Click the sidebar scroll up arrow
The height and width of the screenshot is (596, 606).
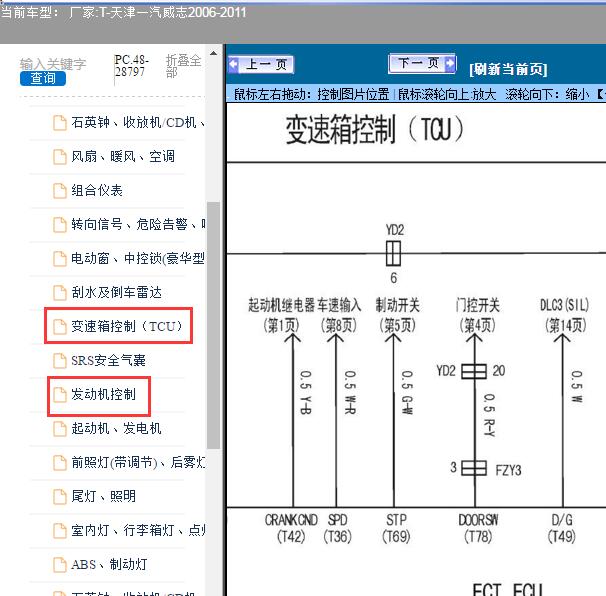click(213, 53)
